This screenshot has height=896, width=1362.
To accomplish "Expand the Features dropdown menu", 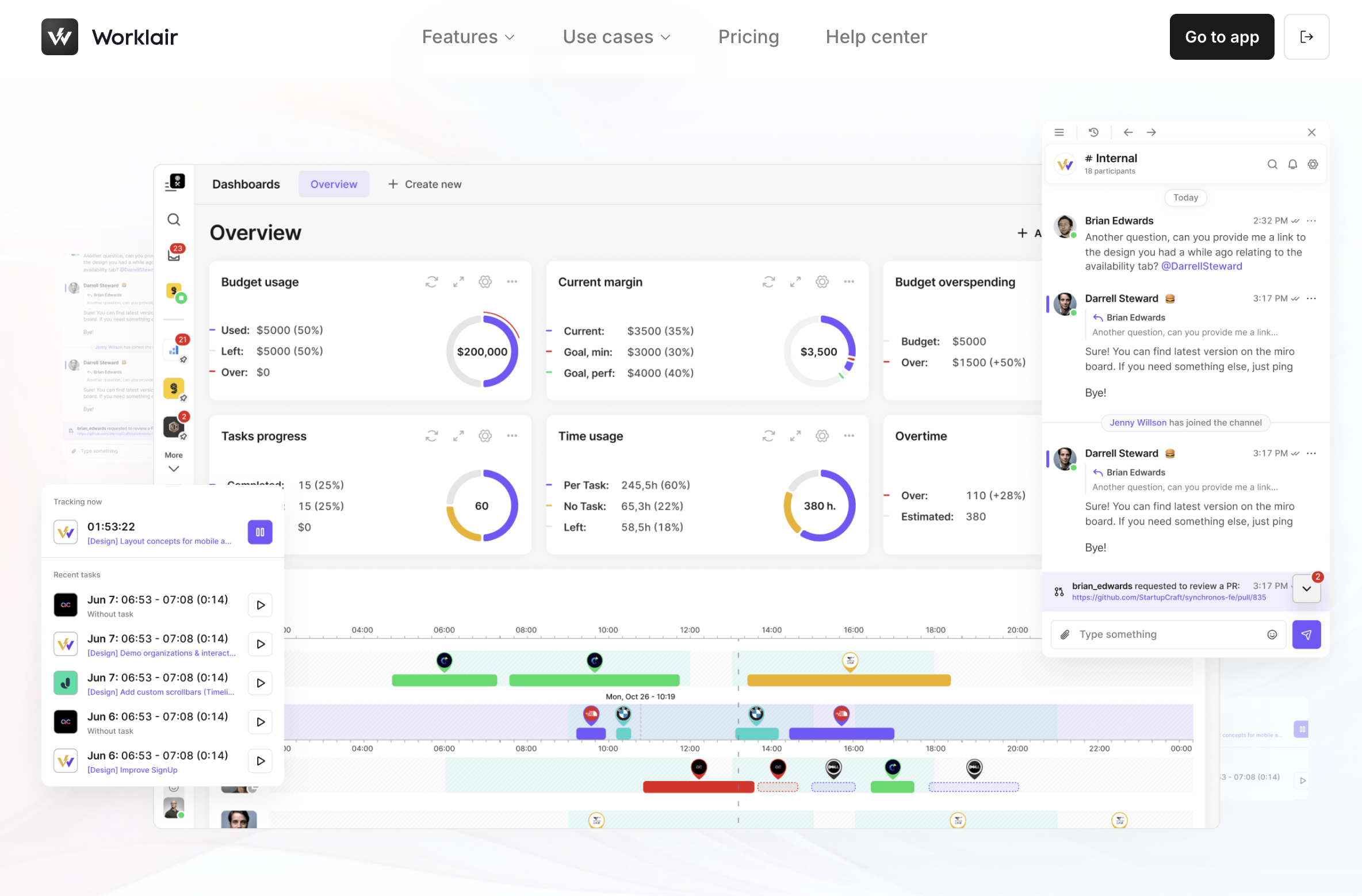I will (x=468, y=37).
